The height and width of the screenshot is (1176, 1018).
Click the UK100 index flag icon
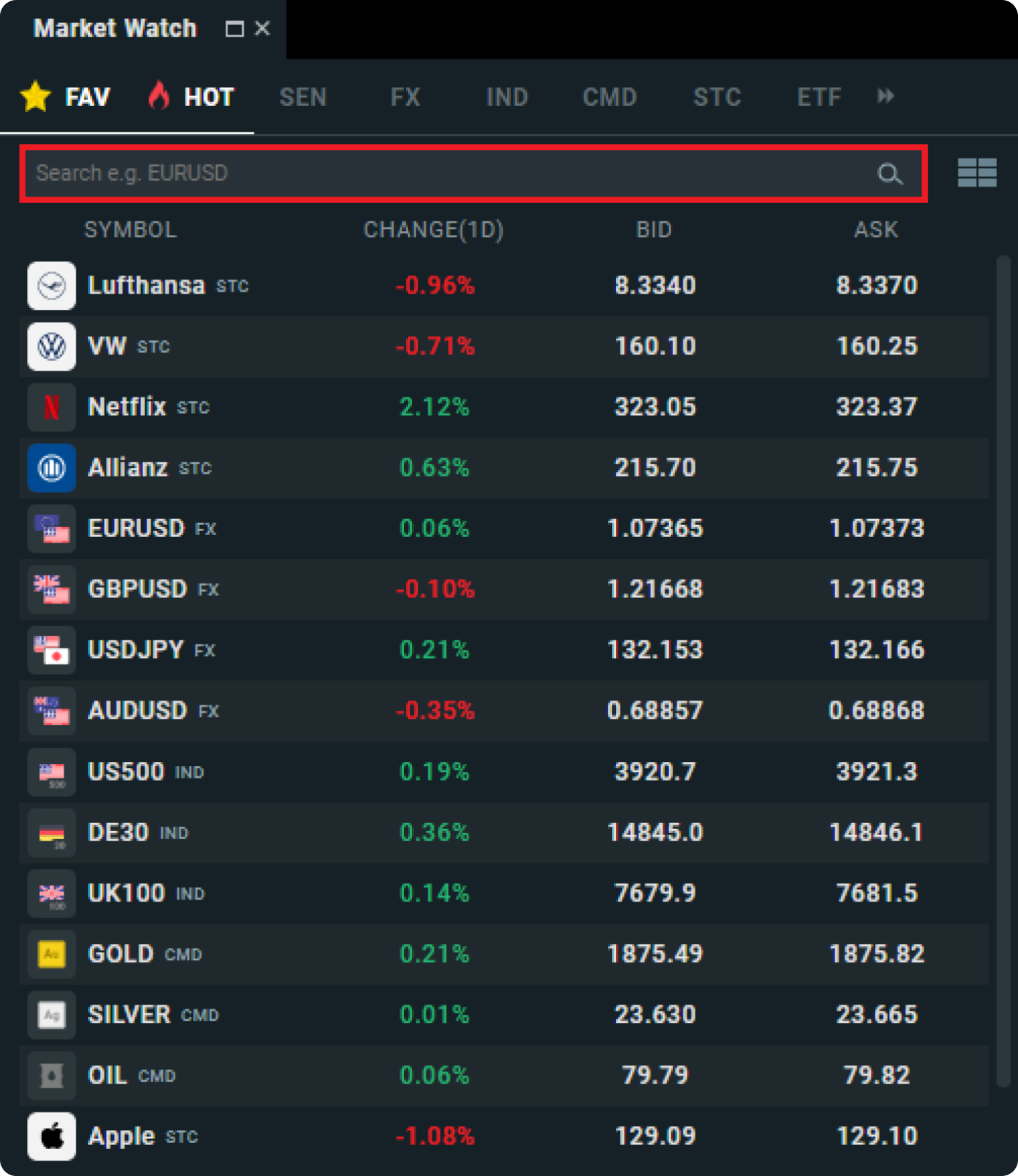pyautogui.click(x=52, y=894)
